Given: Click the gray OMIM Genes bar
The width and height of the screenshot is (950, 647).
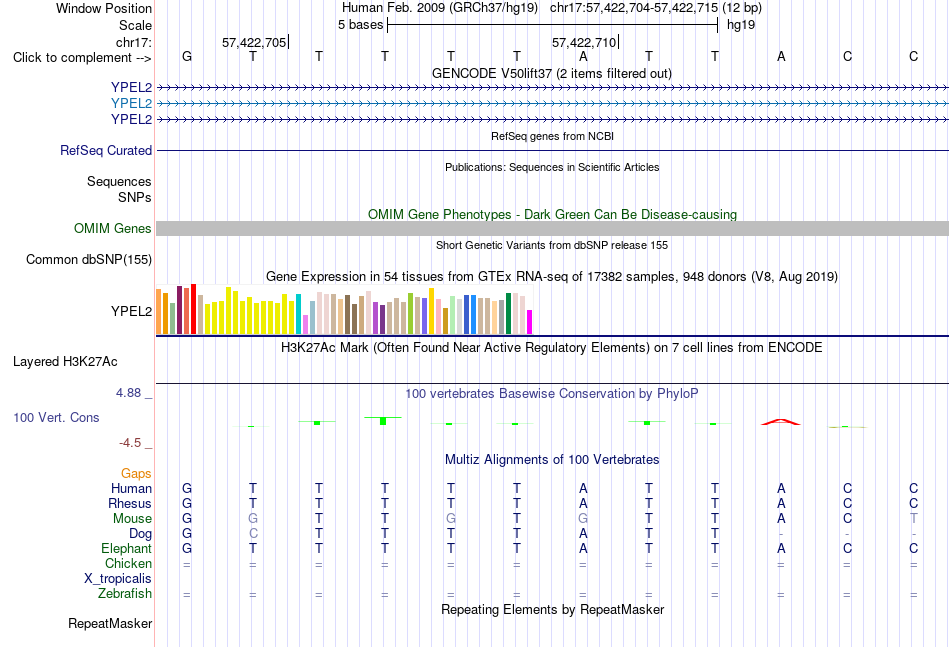Looking at the screenshot, I should pyautogui.click(x=552, y=228).
